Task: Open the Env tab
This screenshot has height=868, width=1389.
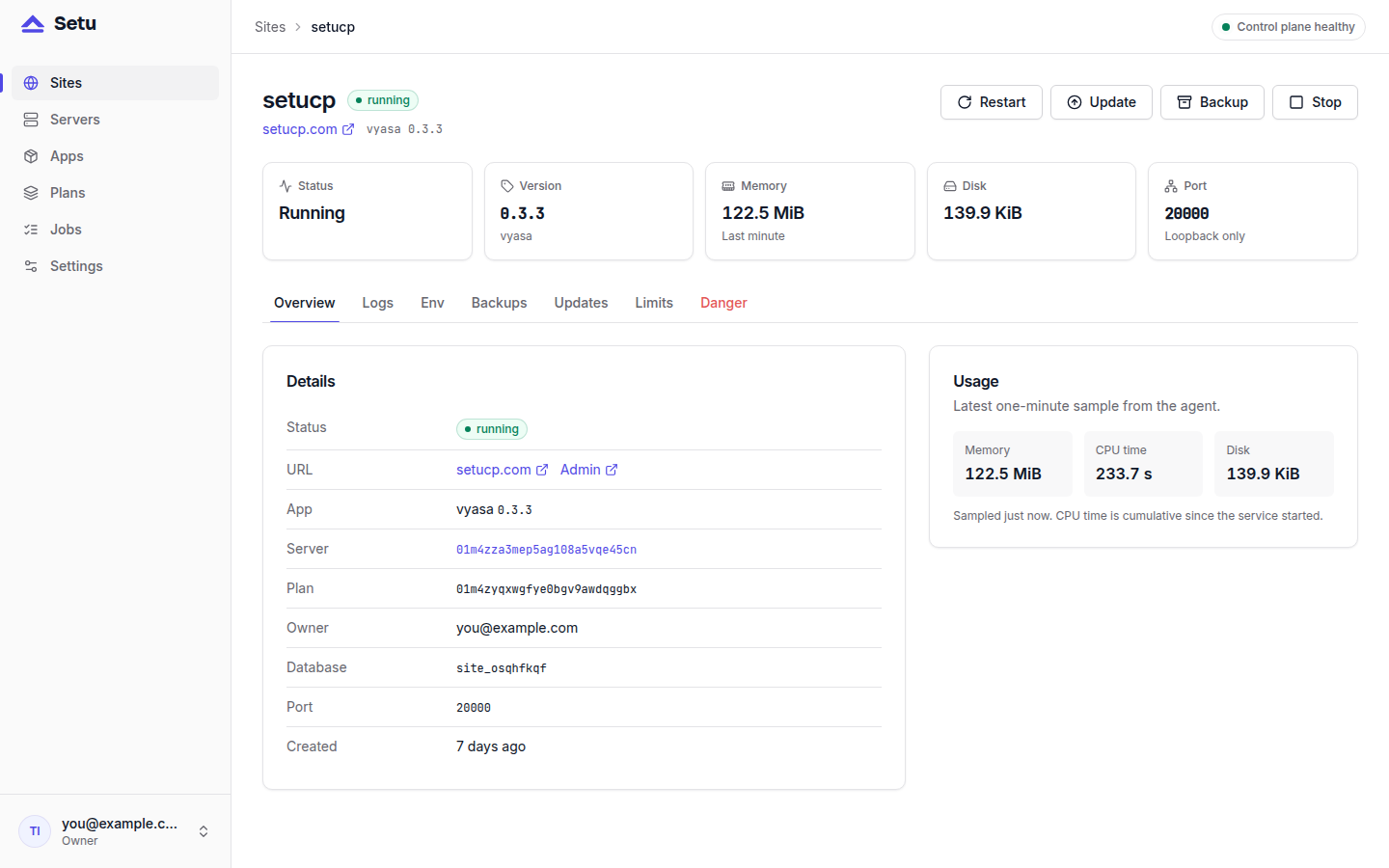Action: coord(432,303)
